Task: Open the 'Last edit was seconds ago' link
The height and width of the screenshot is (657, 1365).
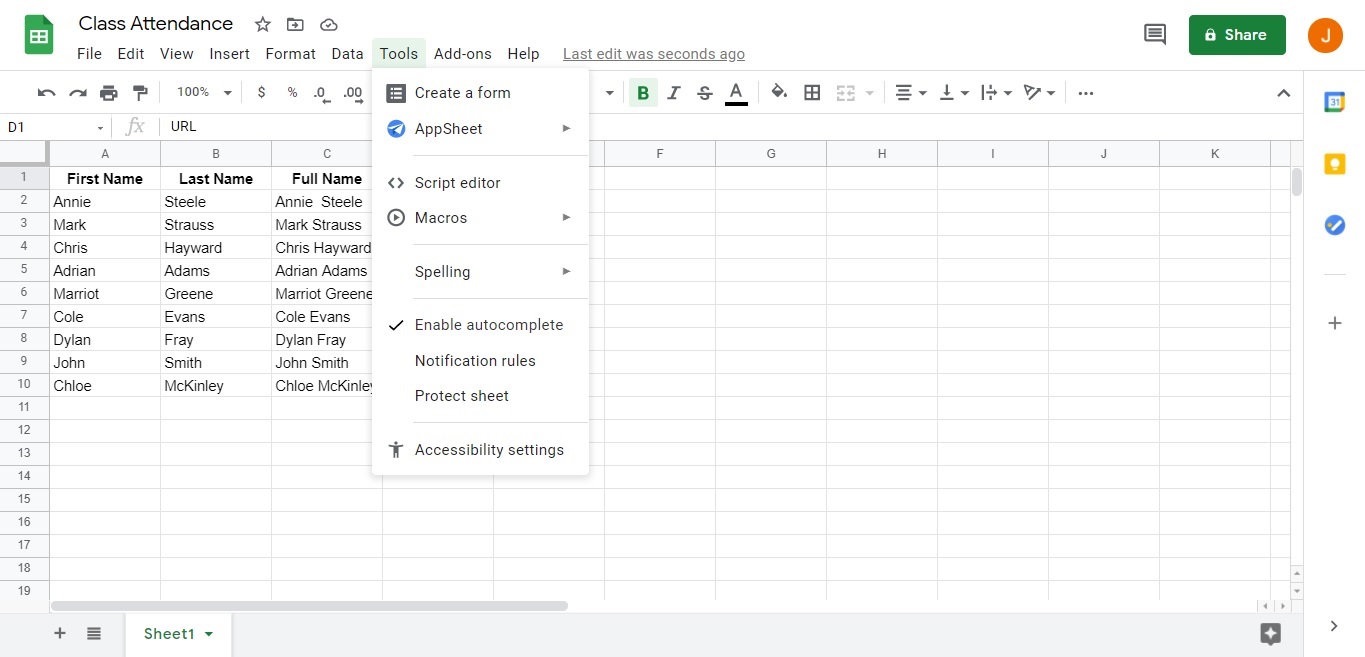Action: (653, 54)
